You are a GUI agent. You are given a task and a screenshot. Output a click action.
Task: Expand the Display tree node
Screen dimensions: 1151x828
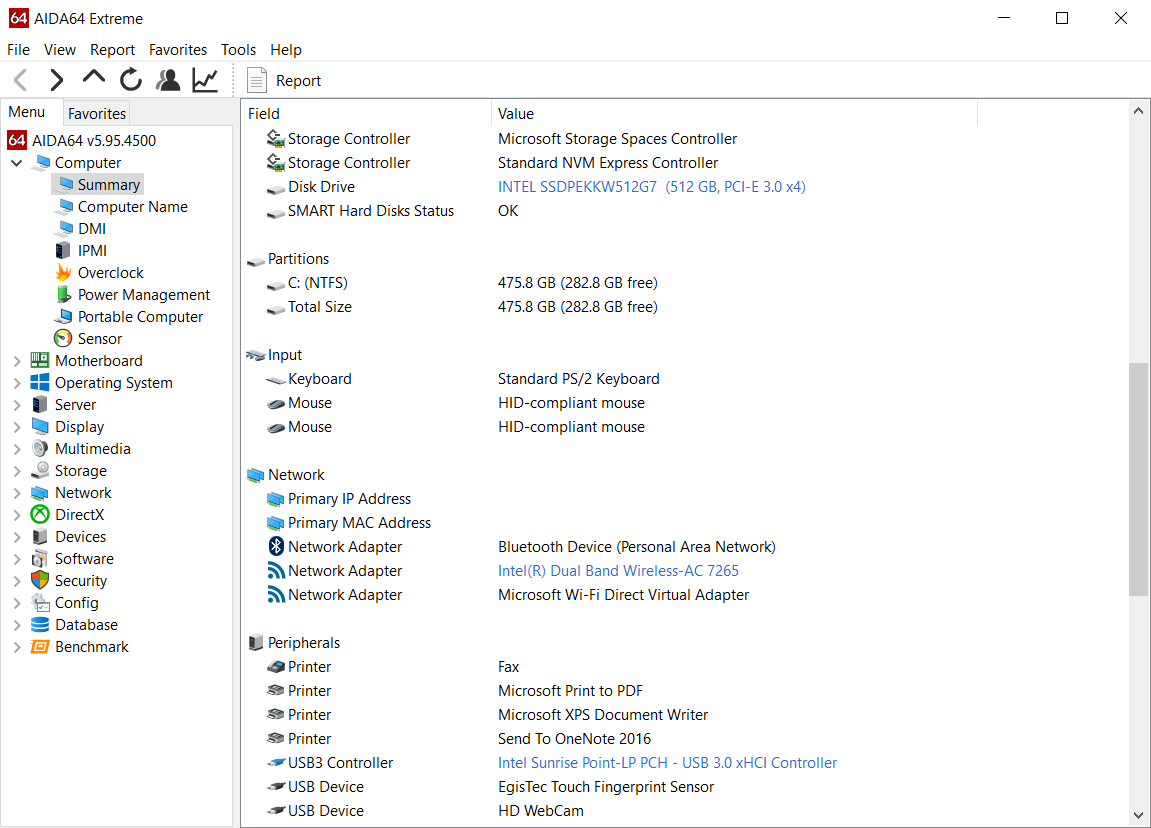click(17, 426)
